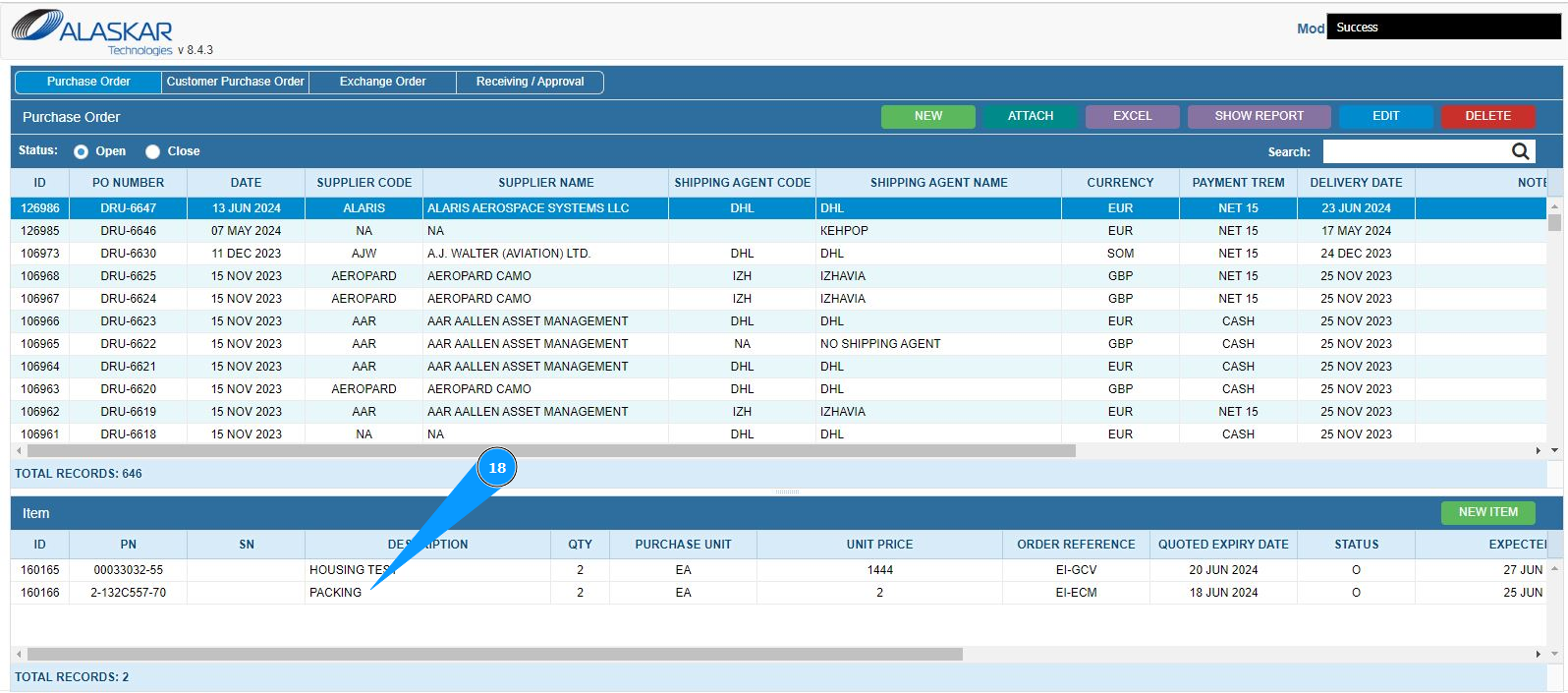Add a line with NEW ITEM button
This screenshot has height=693, width=1568.
point(1487,512)
